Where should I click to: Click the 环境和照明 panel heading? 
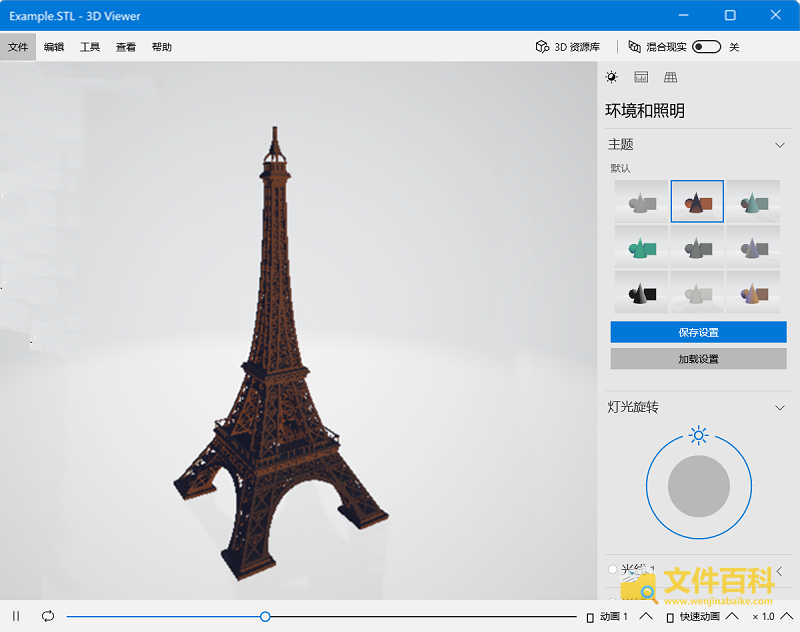(x=645, y=111)
